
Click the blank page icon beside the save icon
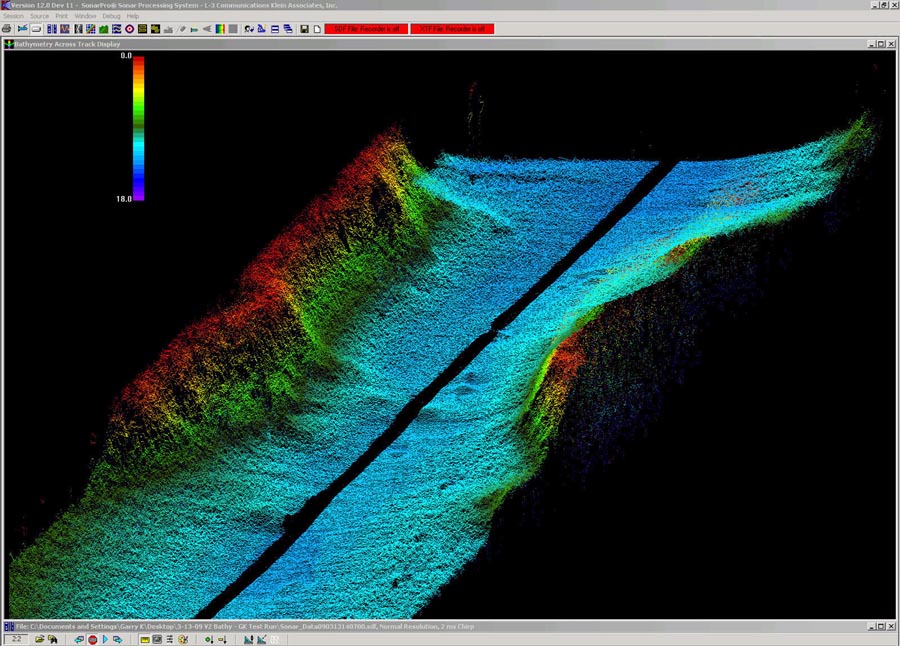coord(317,29)
